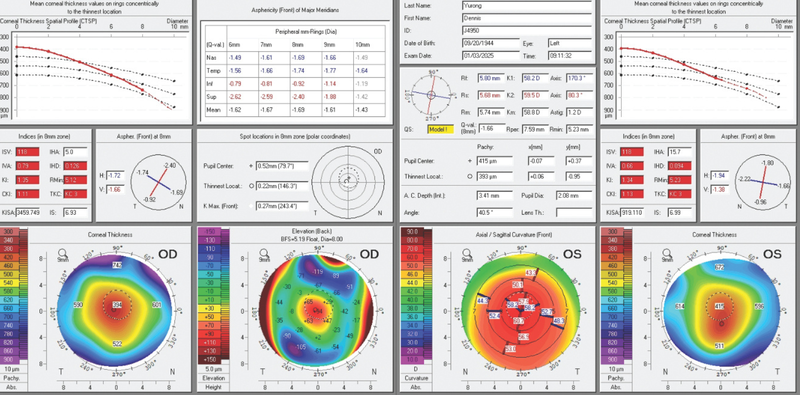Screen dimensions: 800x395
Task: Click the IS value 6.93
Action: [x=75, y=211]
